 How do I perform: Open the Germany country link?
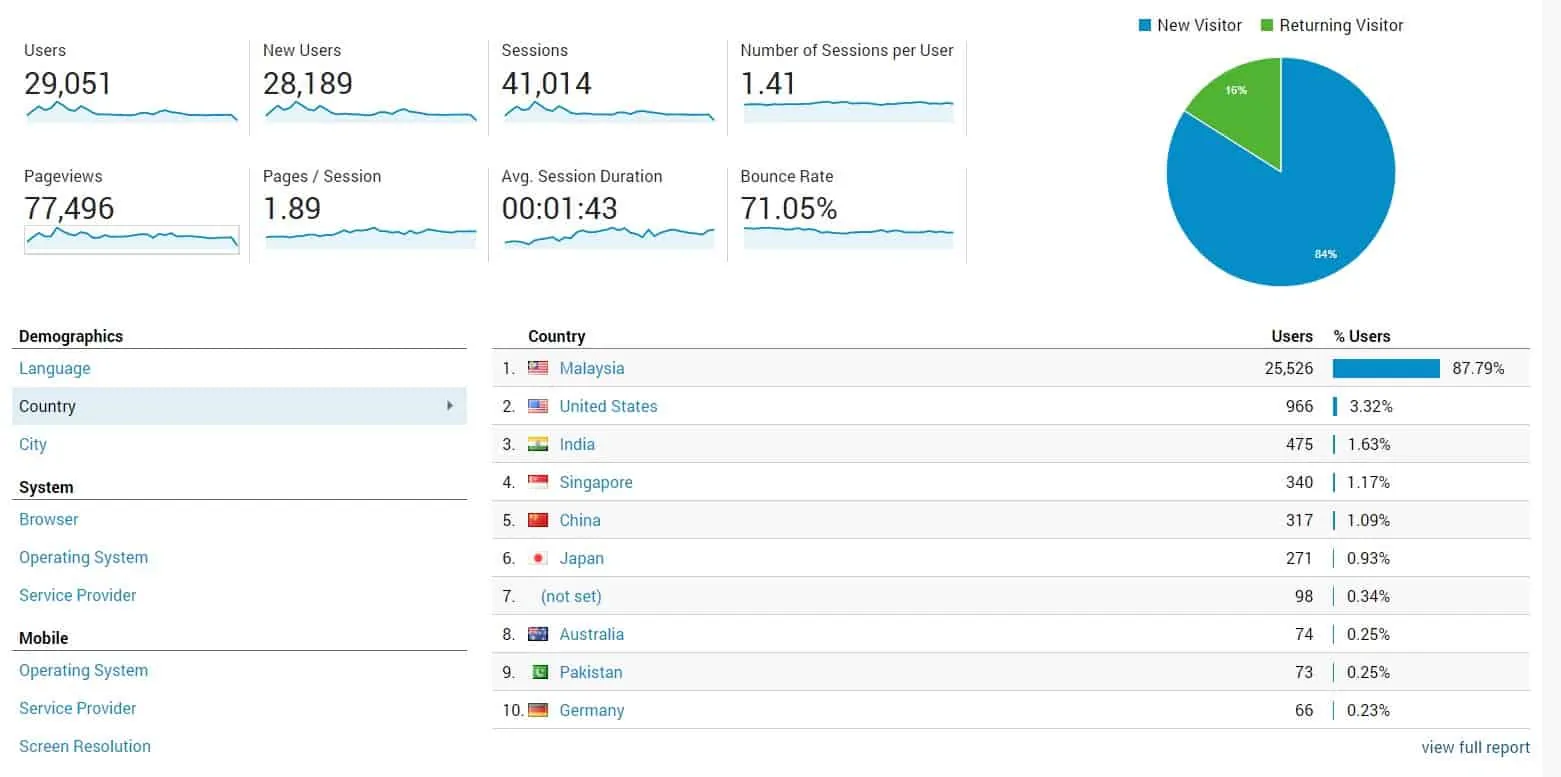click(x=592, y=710)
